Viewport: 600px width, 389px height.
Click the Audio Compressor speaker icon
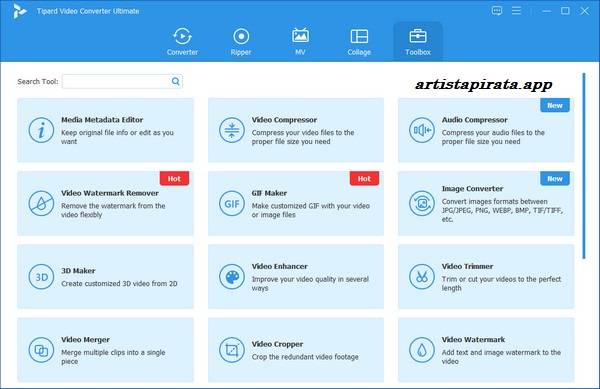[422, 130]
